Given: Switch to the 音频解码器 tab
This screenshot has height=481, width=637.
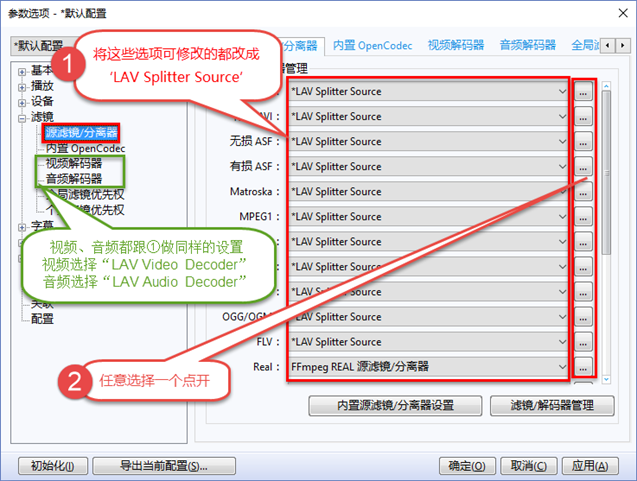Looking at the screenshot, I should click(x=528, y=46).
